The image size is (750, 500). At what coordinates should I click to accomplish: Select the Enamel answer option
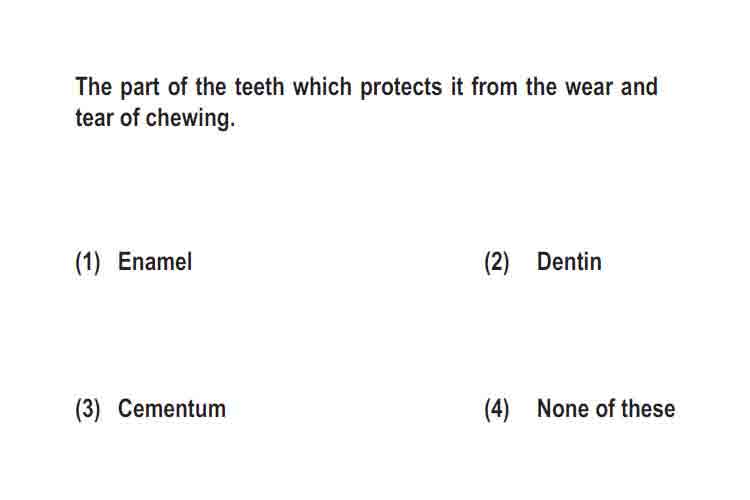(x=155, y=262)
